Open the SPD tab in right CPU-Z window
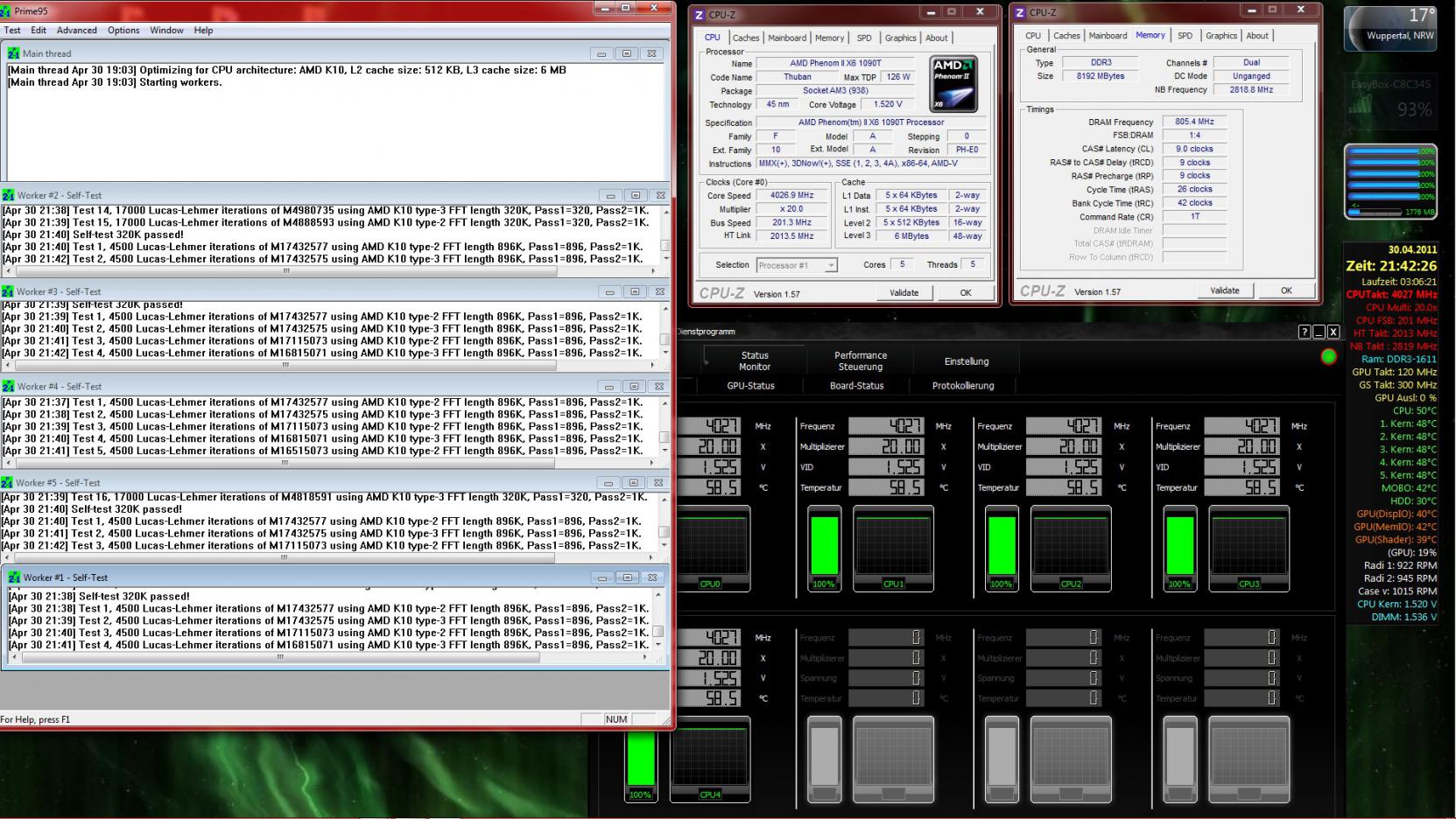 click(1185, 36)
